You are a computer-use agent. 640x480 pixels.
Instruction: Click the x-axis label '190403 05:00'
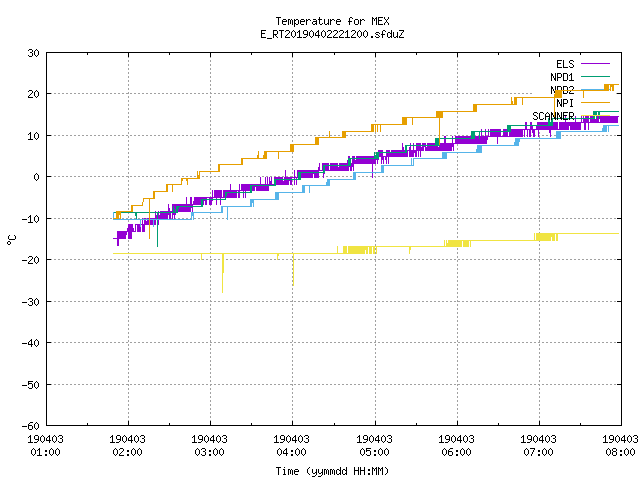[x=374, y=446]
